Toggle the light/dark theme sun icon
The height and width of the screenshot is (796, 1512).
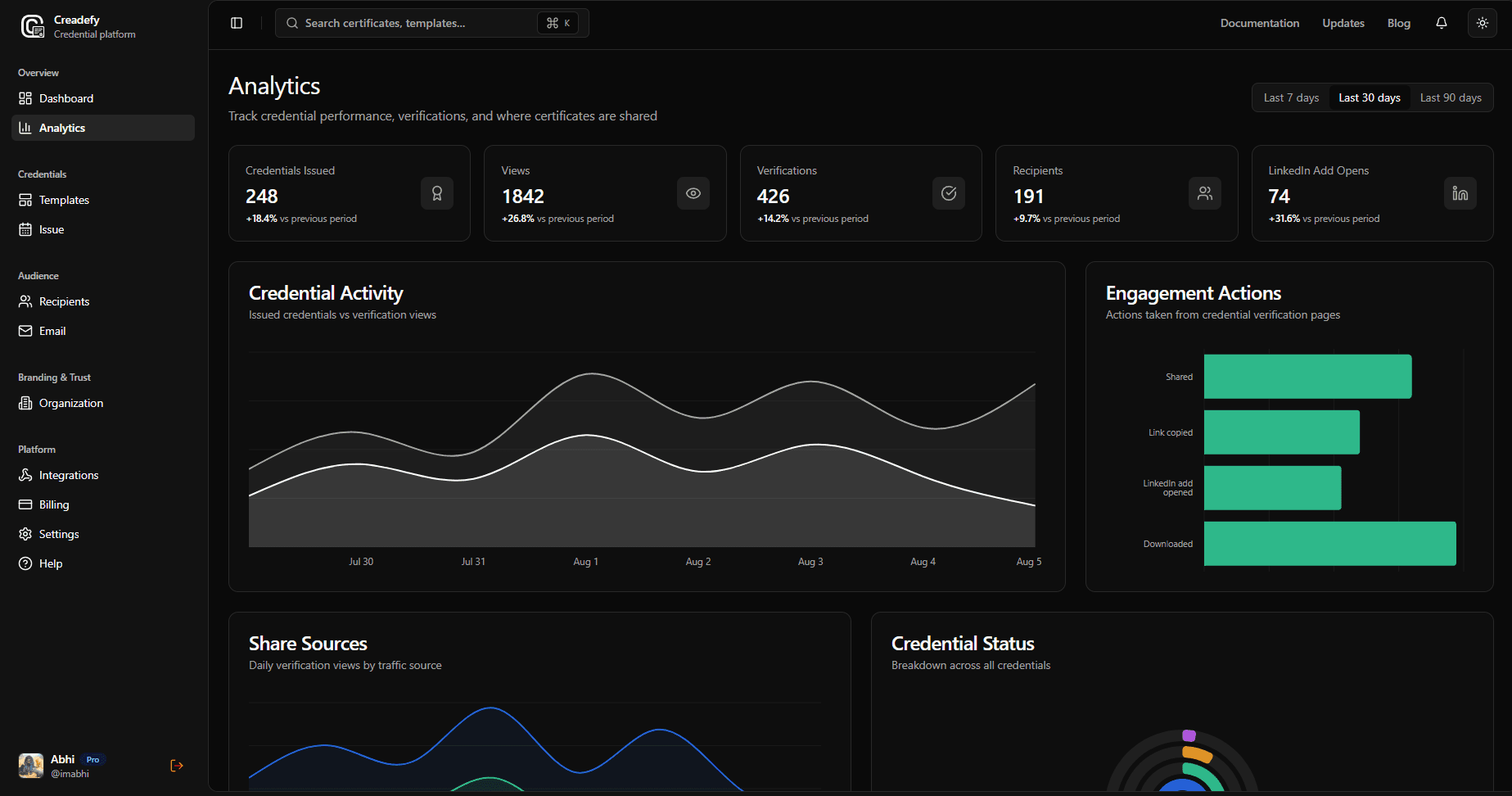coord(1483,23)
